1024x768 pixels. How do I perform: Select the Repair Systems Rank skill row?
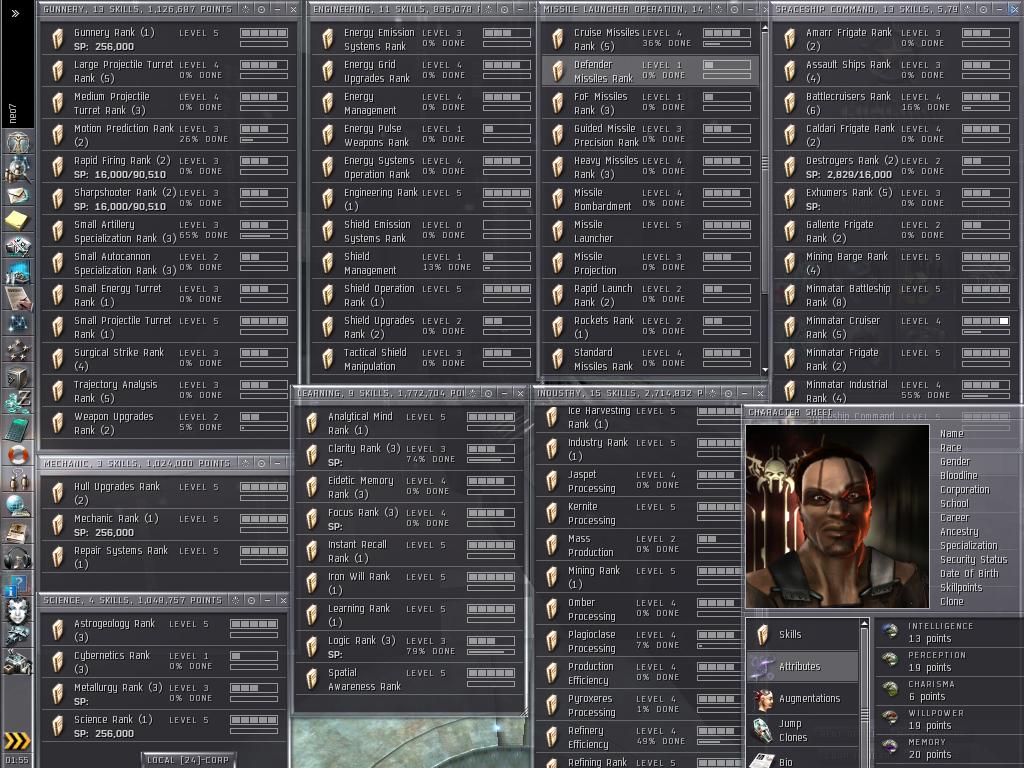tap(167, 556)
